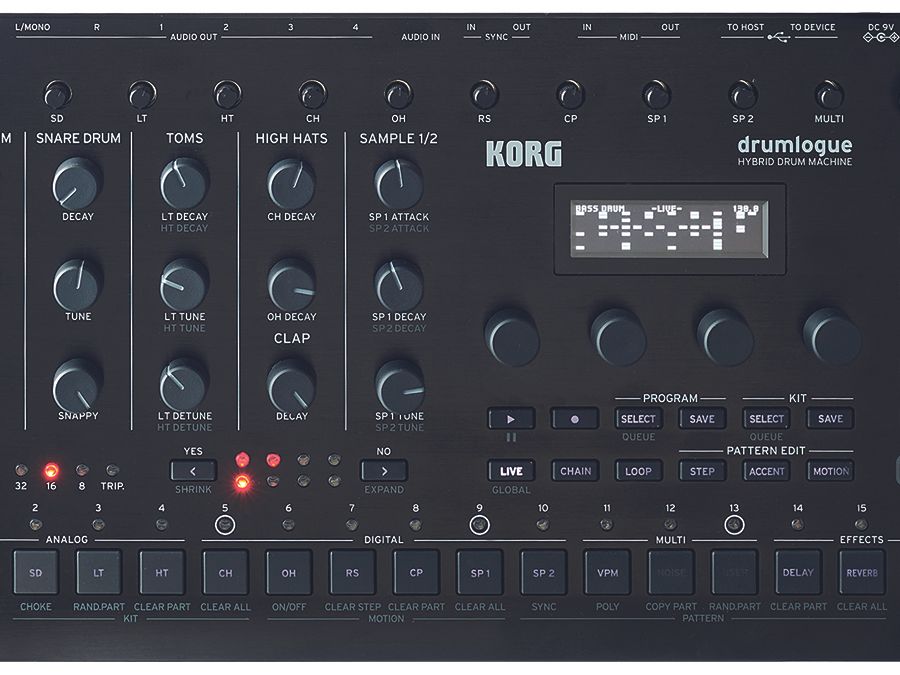This screenshot has width=900, height=675.
Task: Enable ACCENT pattern edit mode
Action: click(x=766, y=471)
